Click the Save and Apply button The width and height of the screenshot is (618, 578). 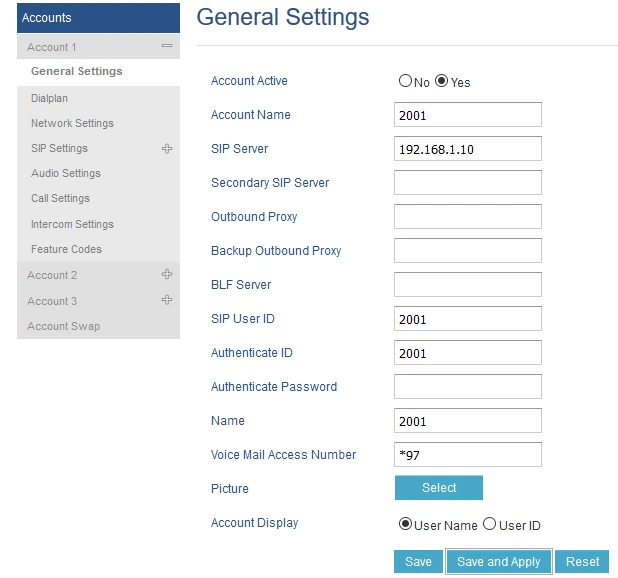point(498,562)
